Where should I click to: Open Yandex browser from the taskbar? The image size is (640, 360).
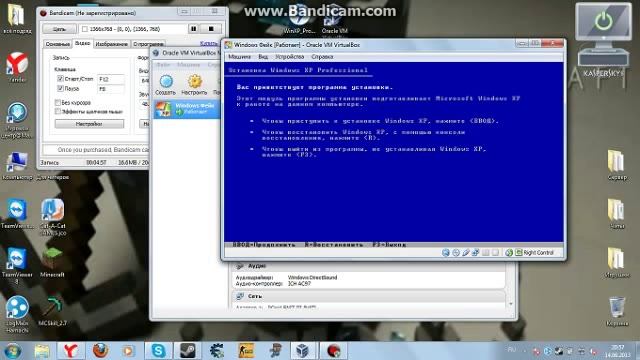[71, 351]
